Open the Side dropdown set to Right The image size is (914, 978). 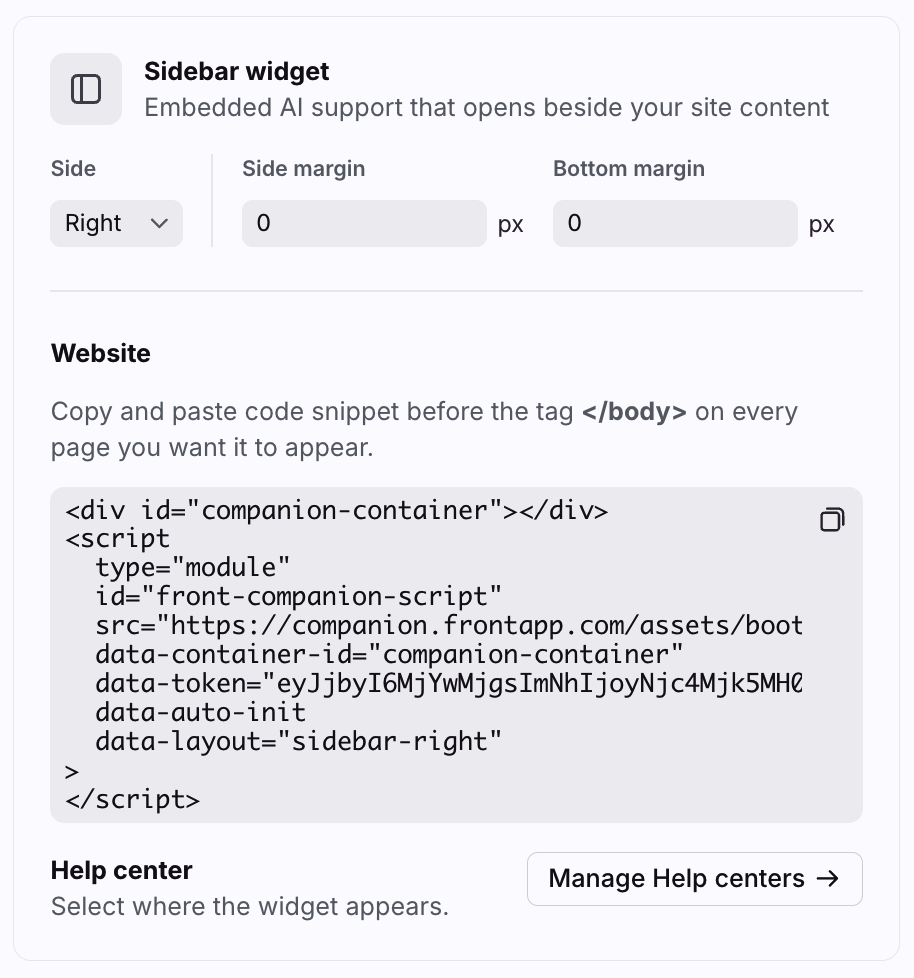tap(116, 223)
